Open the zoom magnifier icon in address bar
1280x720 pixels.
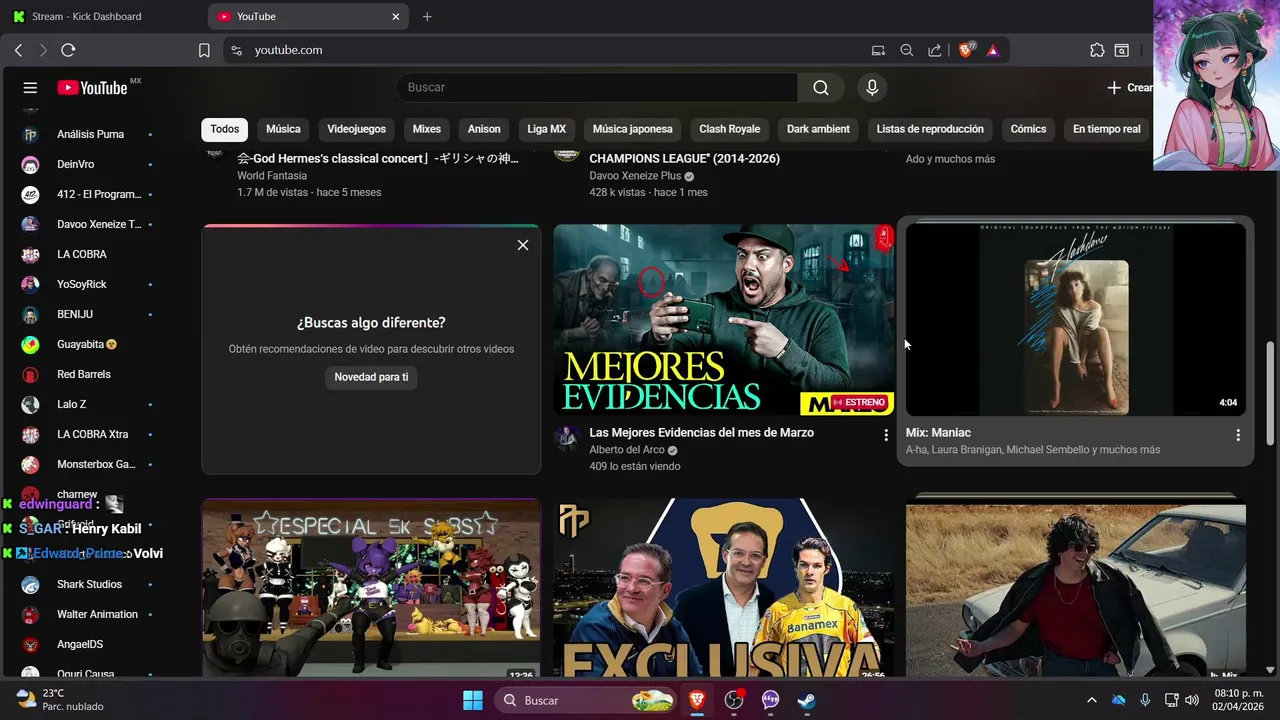pyautogui.click(x=906, y=50)
